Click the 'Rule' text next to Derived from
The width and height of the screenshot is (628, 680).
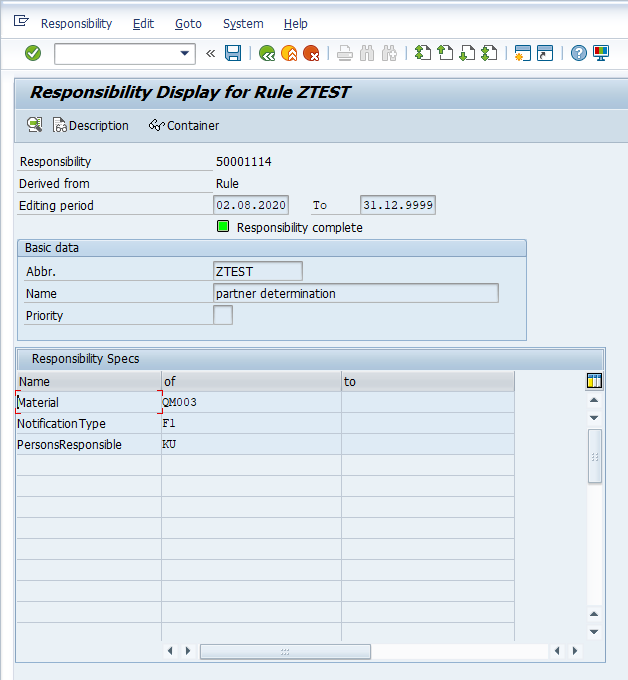click(x=227, y=183)
